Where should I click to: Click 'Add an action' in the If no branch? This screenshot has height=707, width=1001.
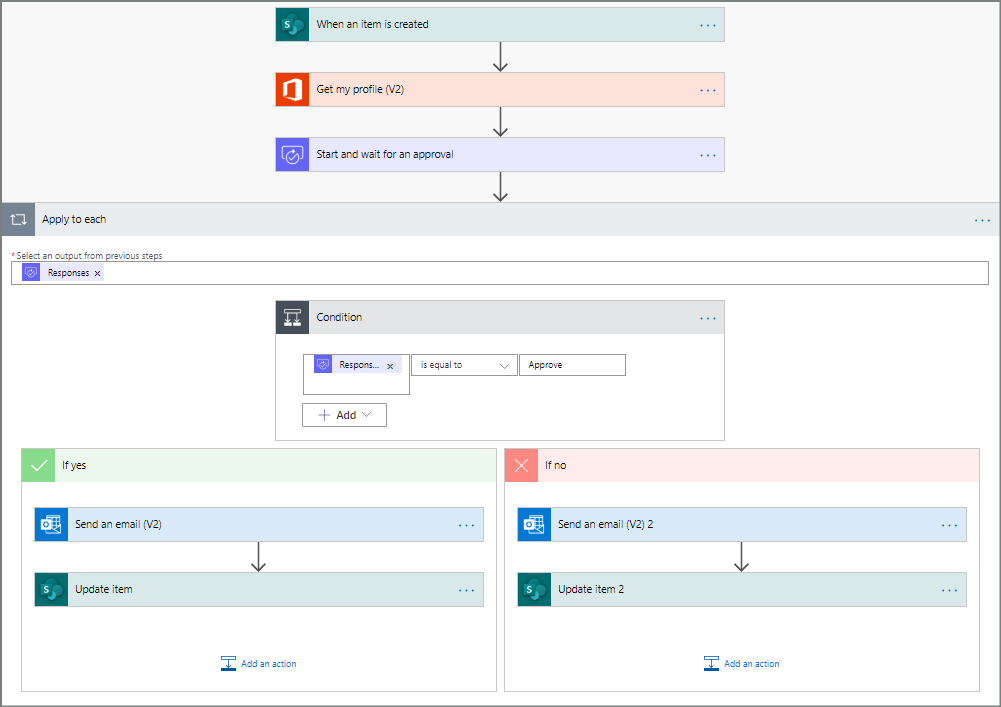(742, 664)
